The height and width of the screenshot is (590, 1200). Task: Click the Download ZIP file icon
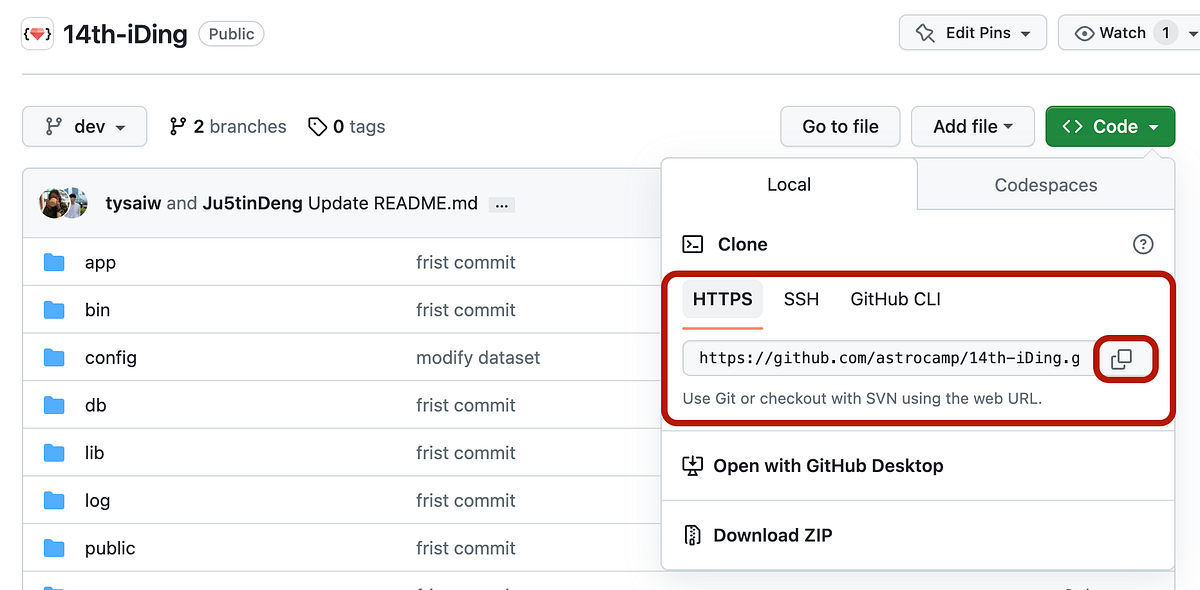(692, 534)
